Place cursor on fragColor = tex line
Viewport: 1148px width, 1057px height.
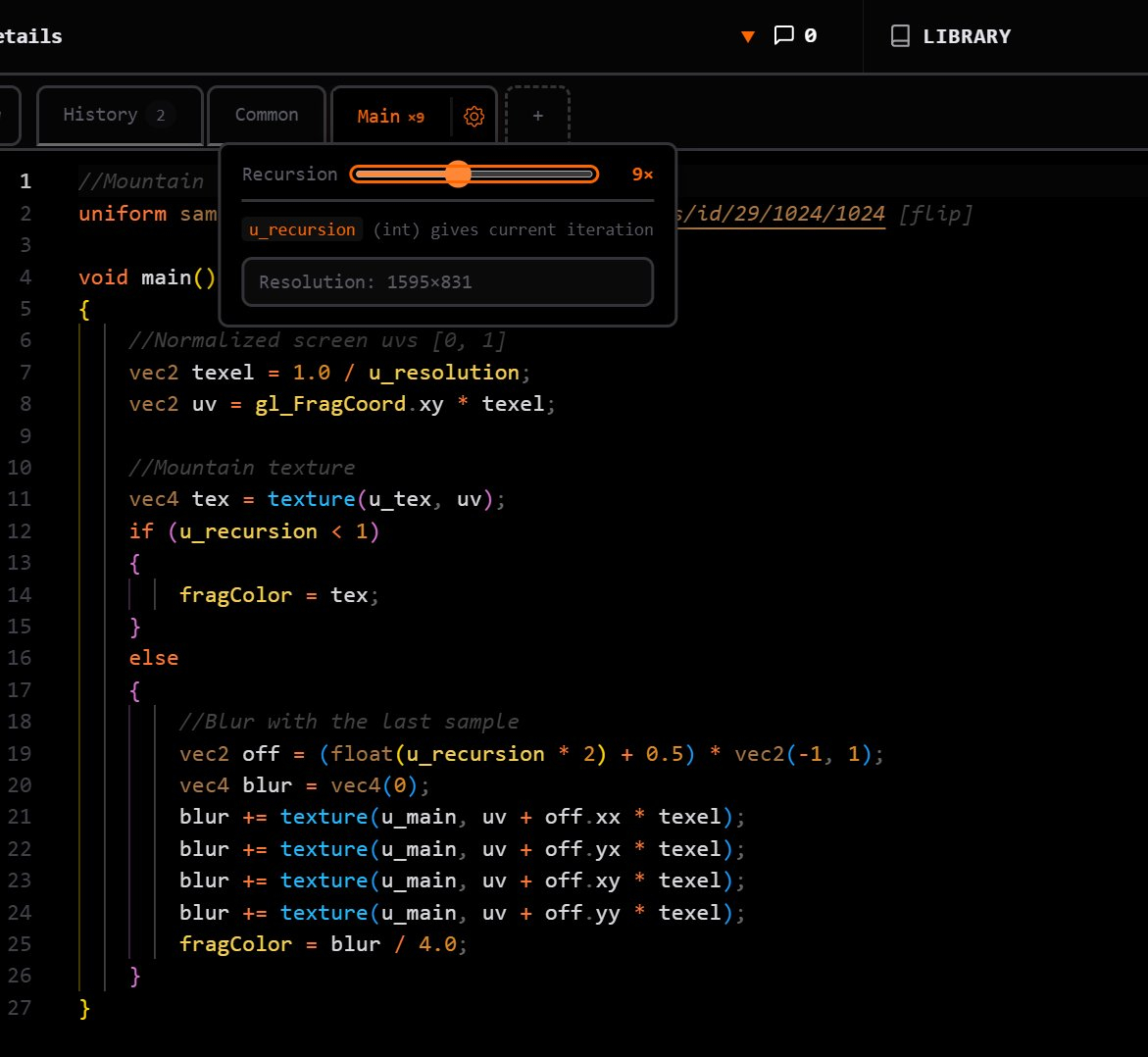click(x=279, y=595)
